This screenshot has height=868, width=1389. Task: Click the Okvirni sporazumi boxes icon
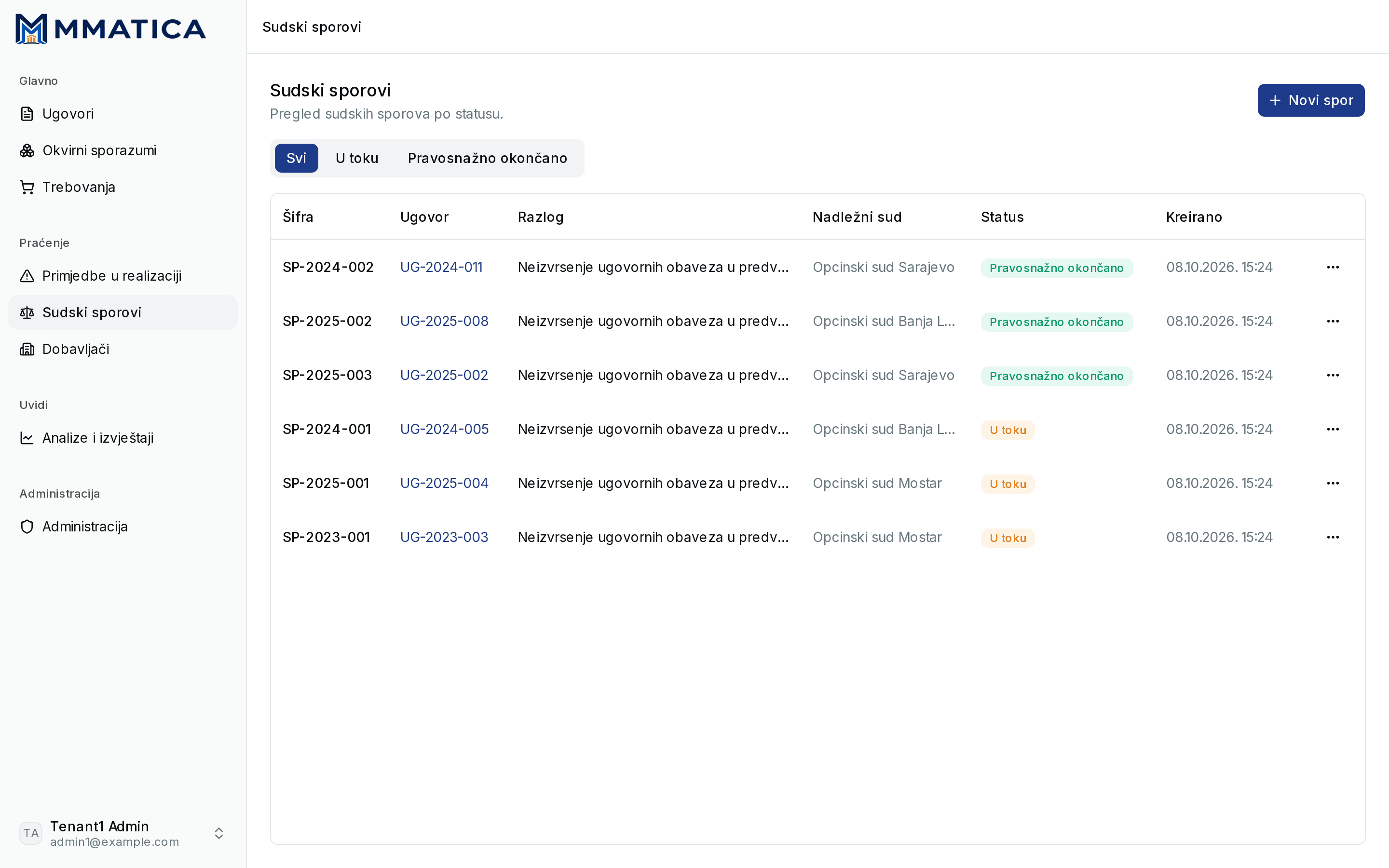click(27, 150)
